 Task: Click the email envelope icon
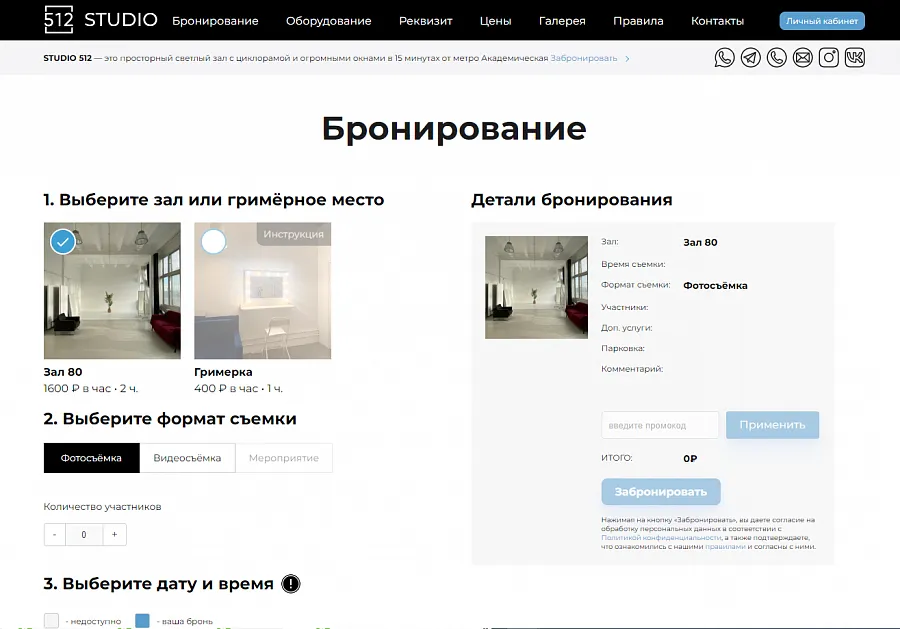(802, 58)
